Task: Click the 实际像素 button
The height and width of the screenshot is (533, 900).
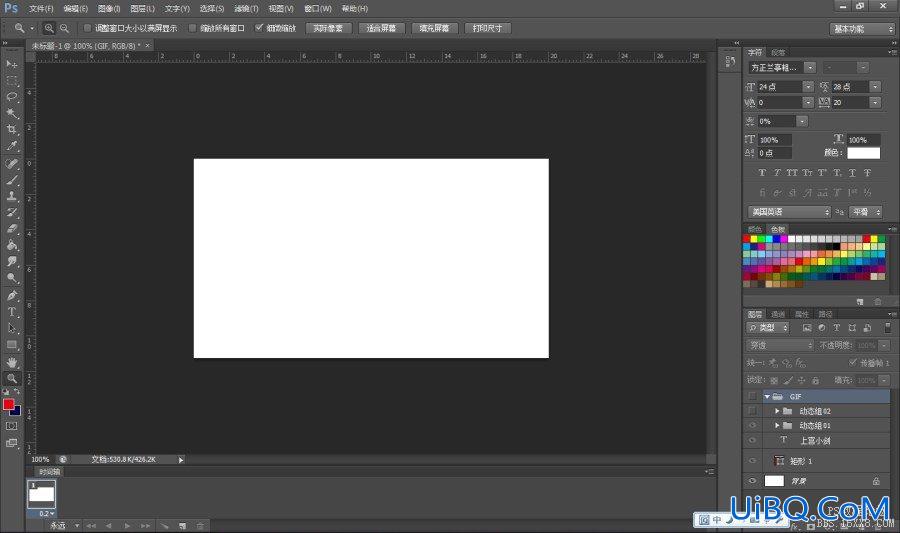Action: click(x=328, y=28)
